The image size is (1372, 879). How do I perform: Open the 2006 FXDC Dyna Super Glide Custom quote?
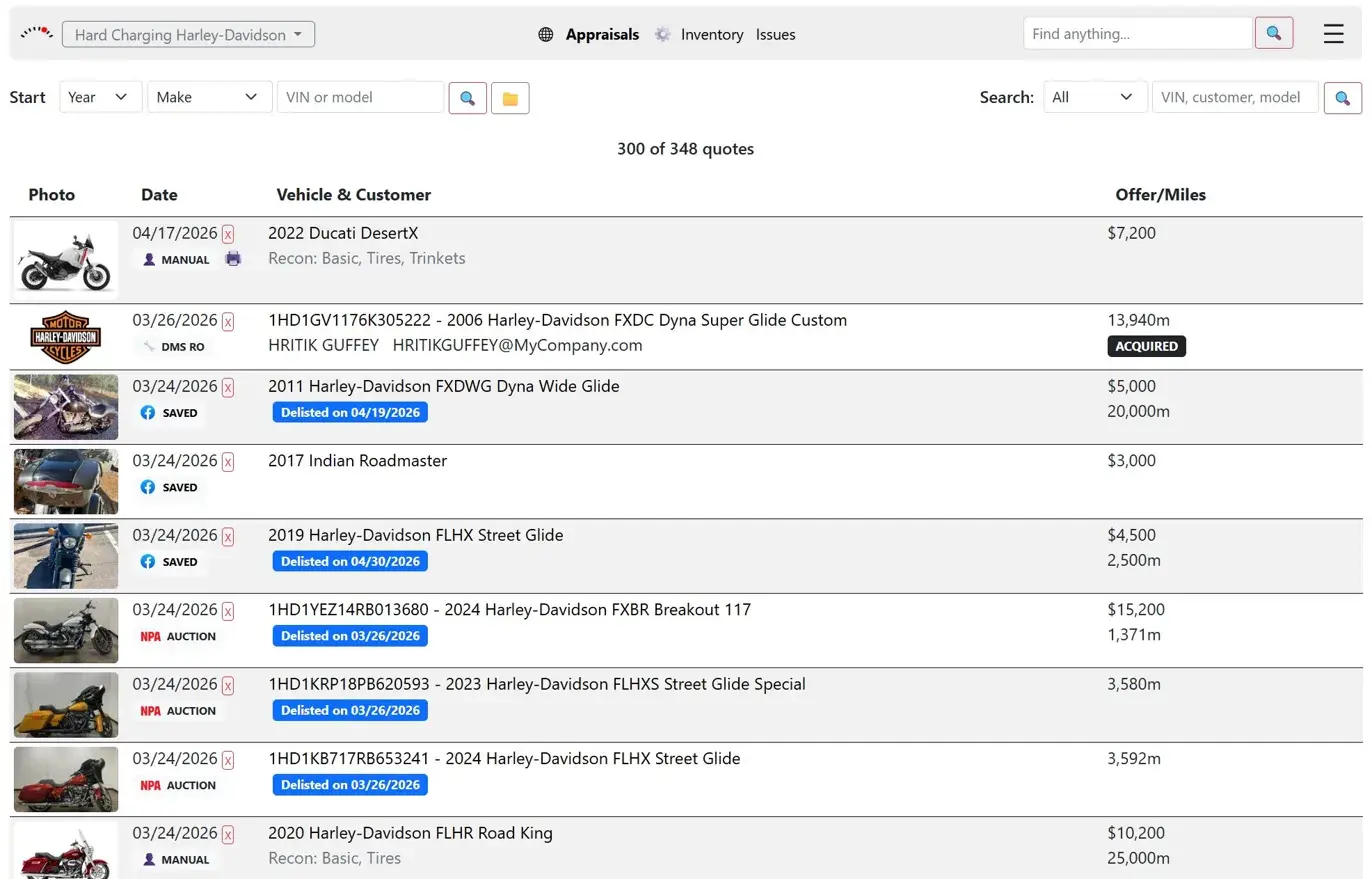tap(557, 320)
